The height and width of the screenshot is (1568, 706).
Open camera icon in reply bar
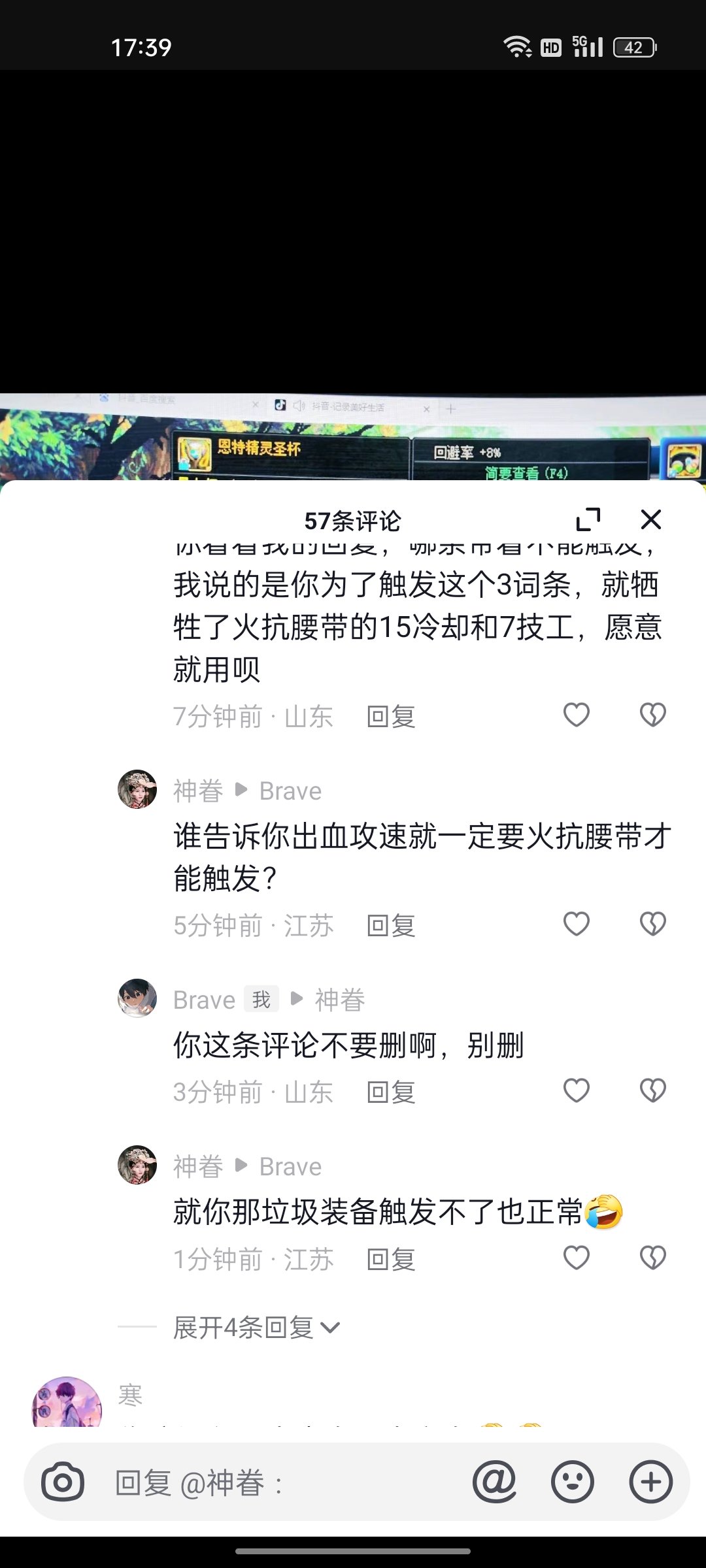point(63,1482)
